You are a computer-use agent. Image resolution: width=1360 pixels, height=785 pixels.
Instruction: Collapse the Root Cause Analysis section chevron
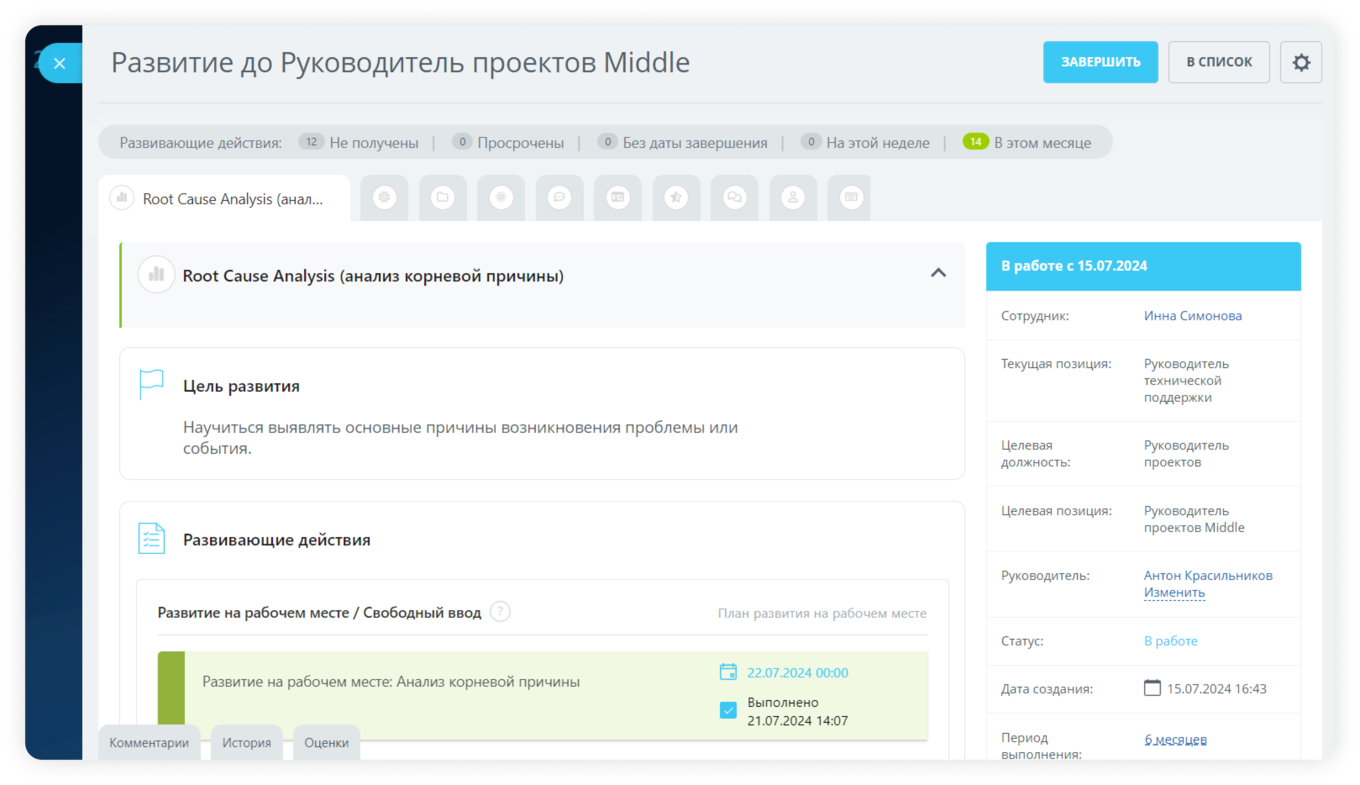(x=938, y=273)
